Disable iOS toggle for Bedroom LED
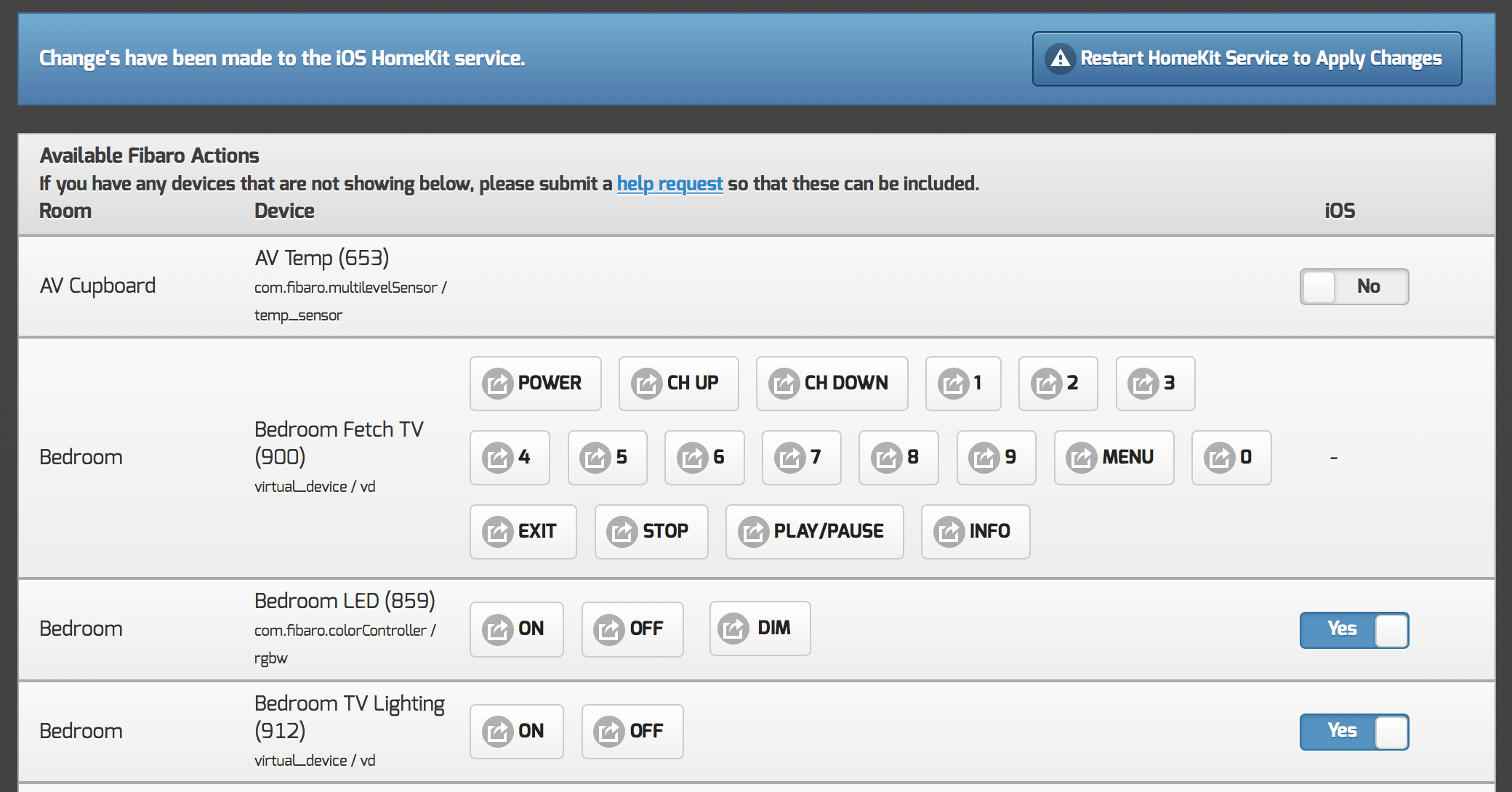The height and width of the screenshot is (792, 1512). coord(1354,629)
